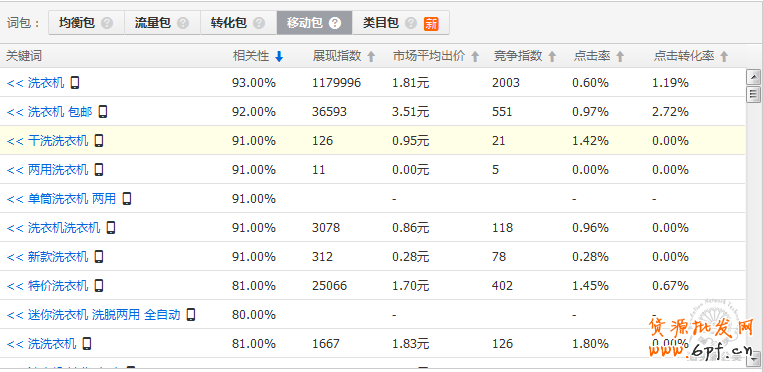Click the orange 新 badge

click(x=431, y=23)
